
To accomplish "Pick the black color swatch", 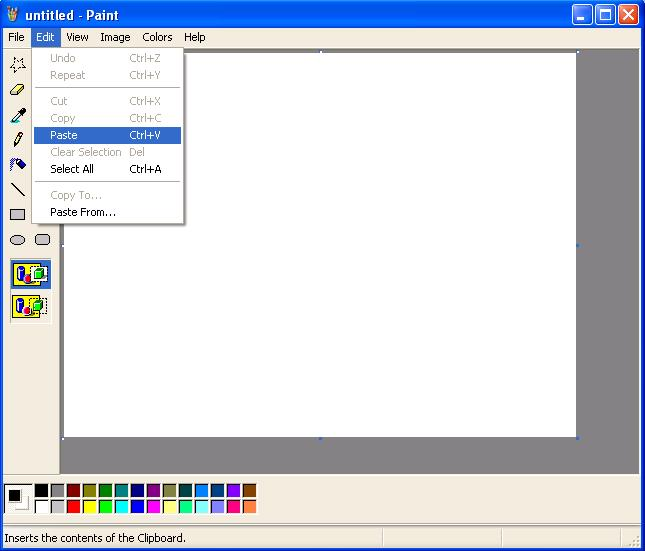I will 42,491.
